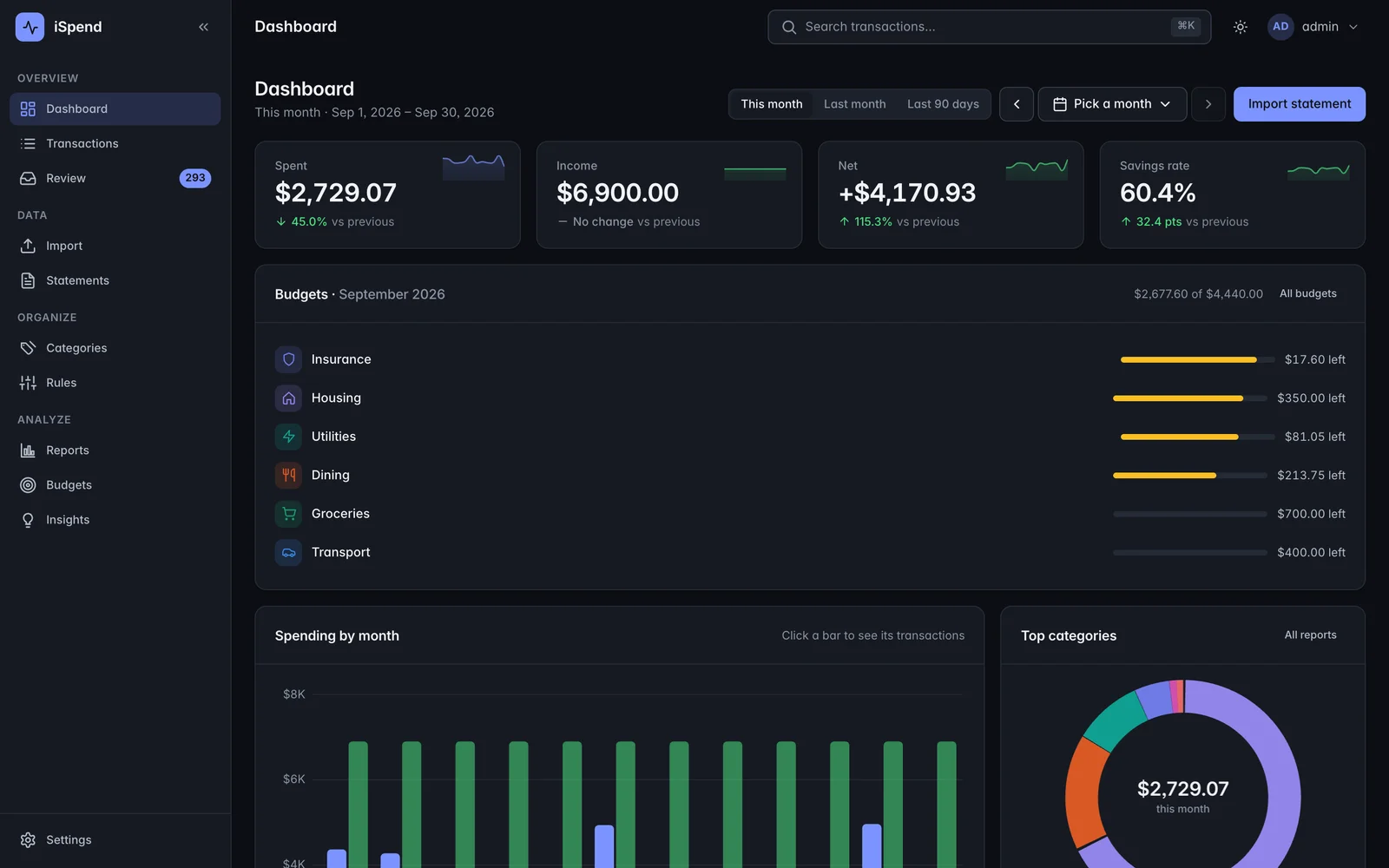Screen dimensions: 1389x868
Task: Click the orange segment of the donut chart
Action: point(1085,794)
